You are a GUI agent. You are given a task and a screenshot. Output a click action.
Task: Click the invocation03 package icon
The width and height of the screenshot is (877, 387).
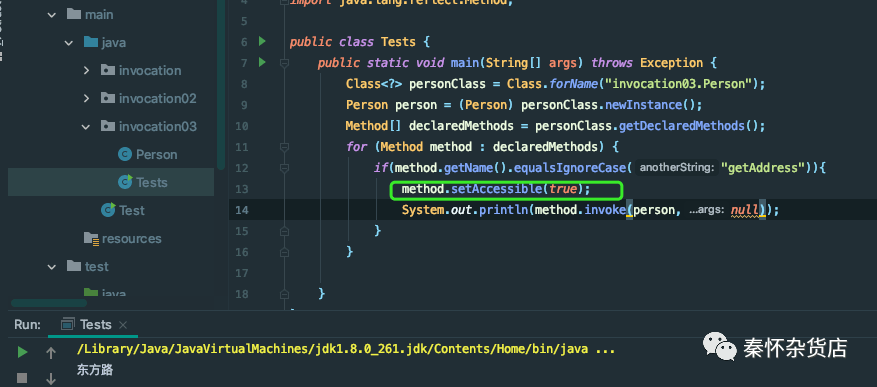[x=108, y=126]
